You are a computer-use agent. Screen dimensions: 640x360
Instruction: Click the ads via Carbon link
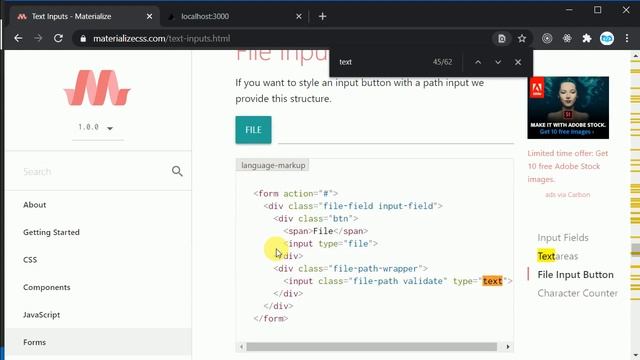[567, 195]
